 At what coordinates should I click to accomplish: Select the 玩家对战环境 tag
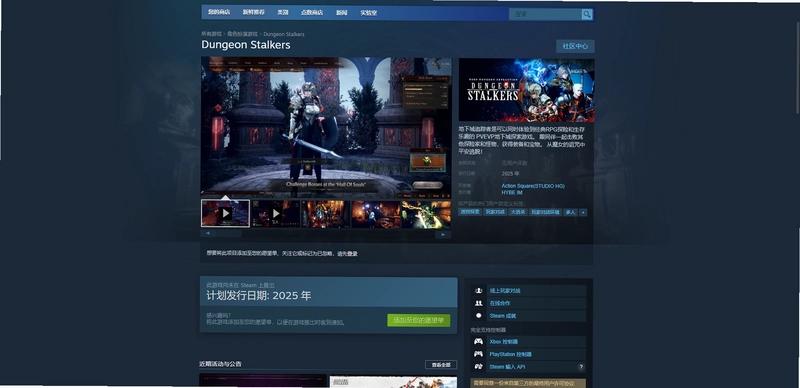545,212
